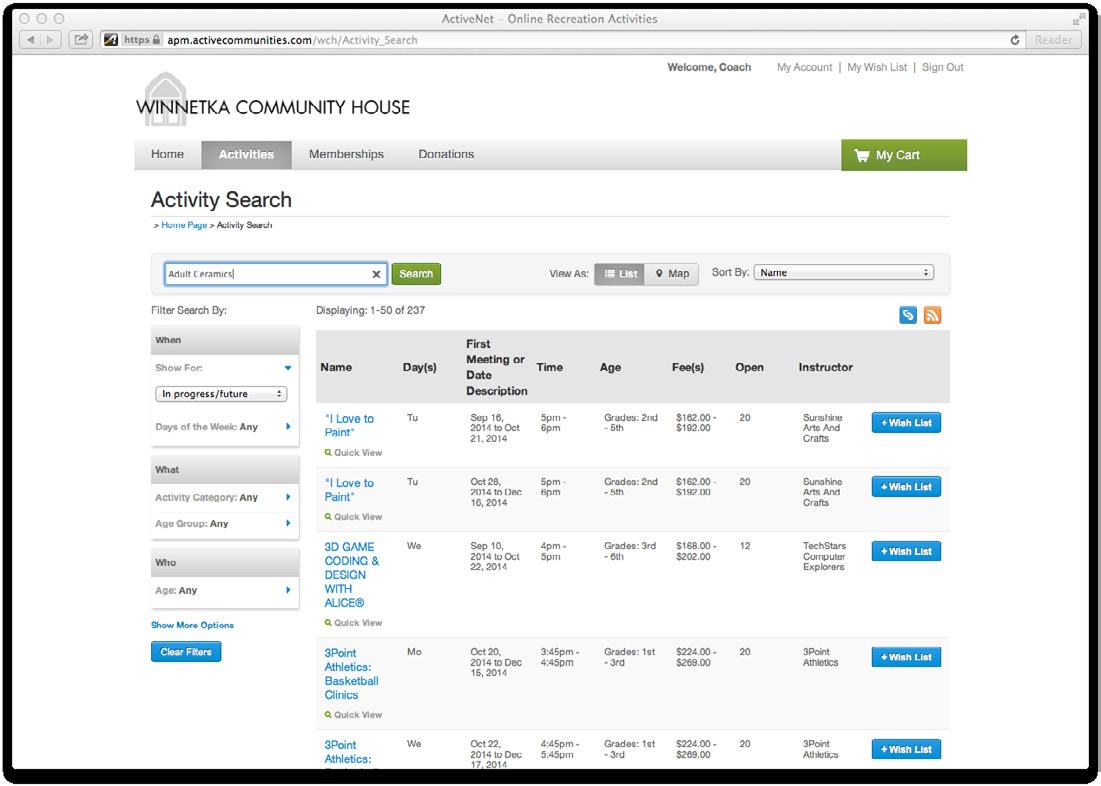The width and height of the screenshot is (1101, 786).
Task: Clear search text with the X icon
Action: (x=376, y=274)
